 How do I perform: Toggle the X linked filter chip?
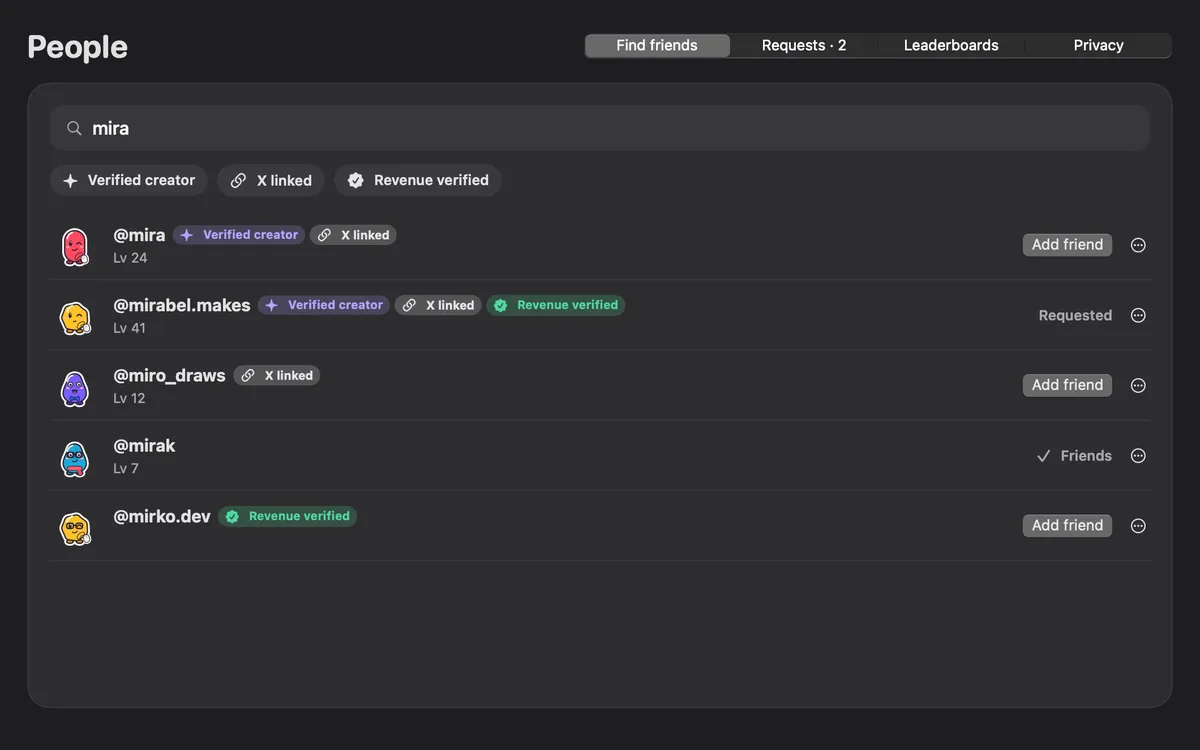[271, 180]
